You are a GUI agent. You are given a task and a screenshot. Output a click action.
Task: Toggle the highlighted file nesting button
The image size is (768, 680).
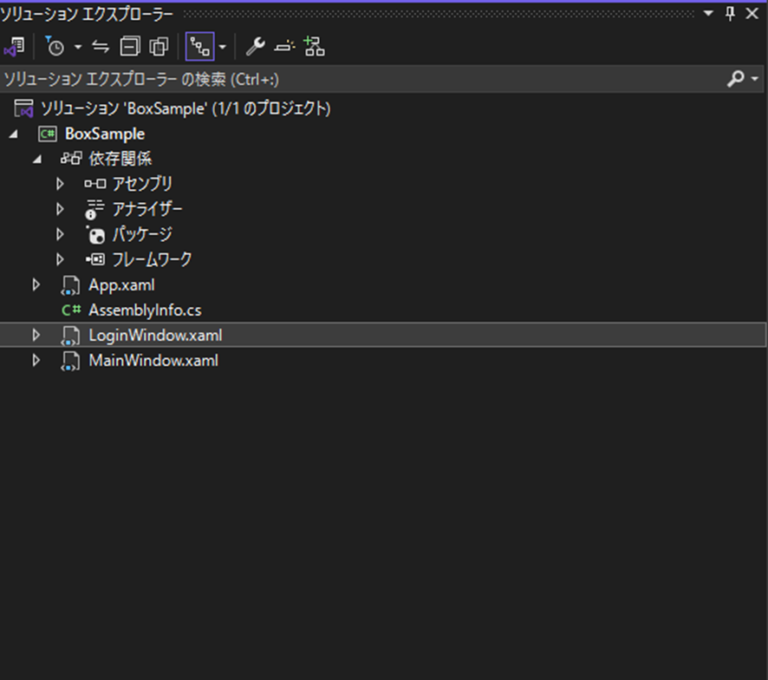click(x=198, y=46)
